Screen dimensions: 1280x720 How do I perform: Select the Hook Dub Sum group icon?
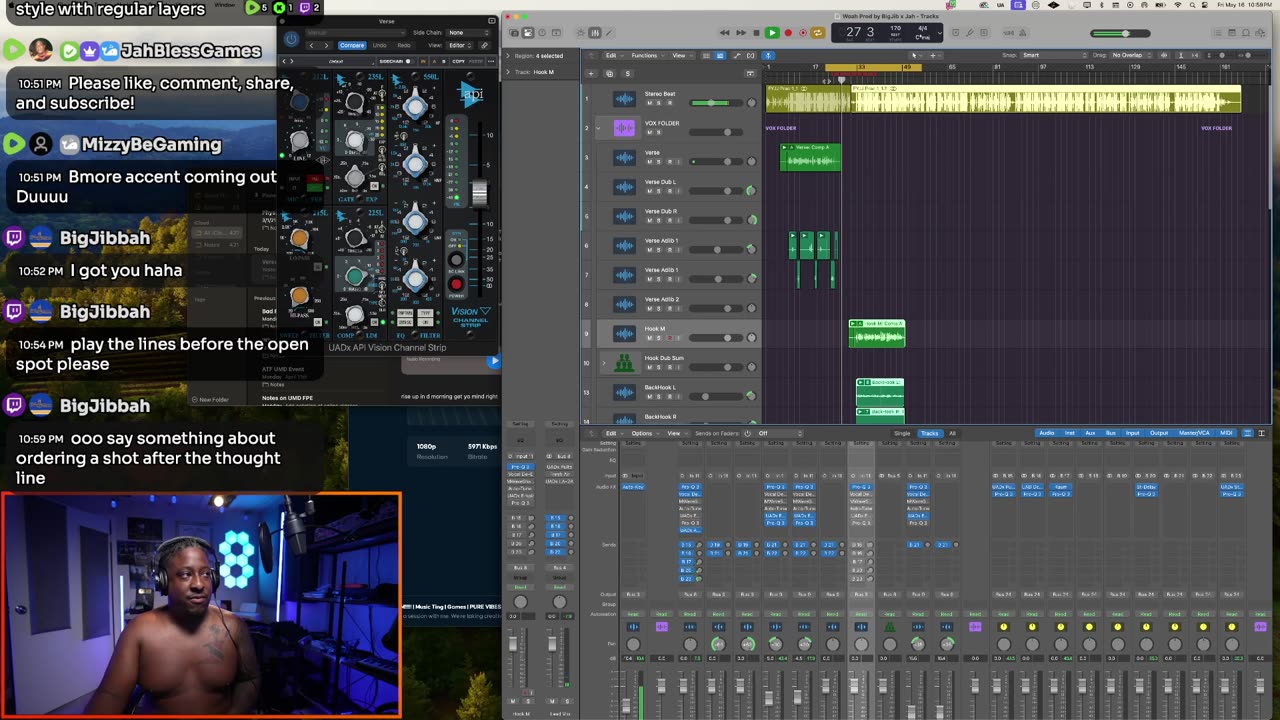624,363
